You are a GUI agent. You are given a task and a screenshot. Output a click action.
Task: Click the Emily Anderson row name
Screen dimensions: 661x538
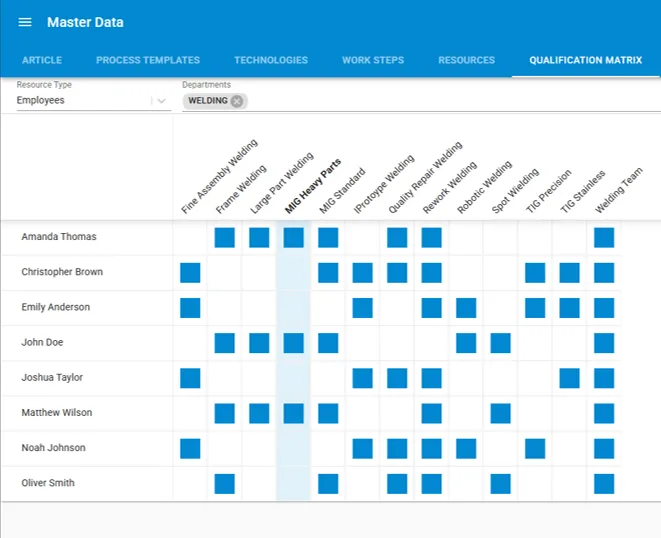coord(56,307)
